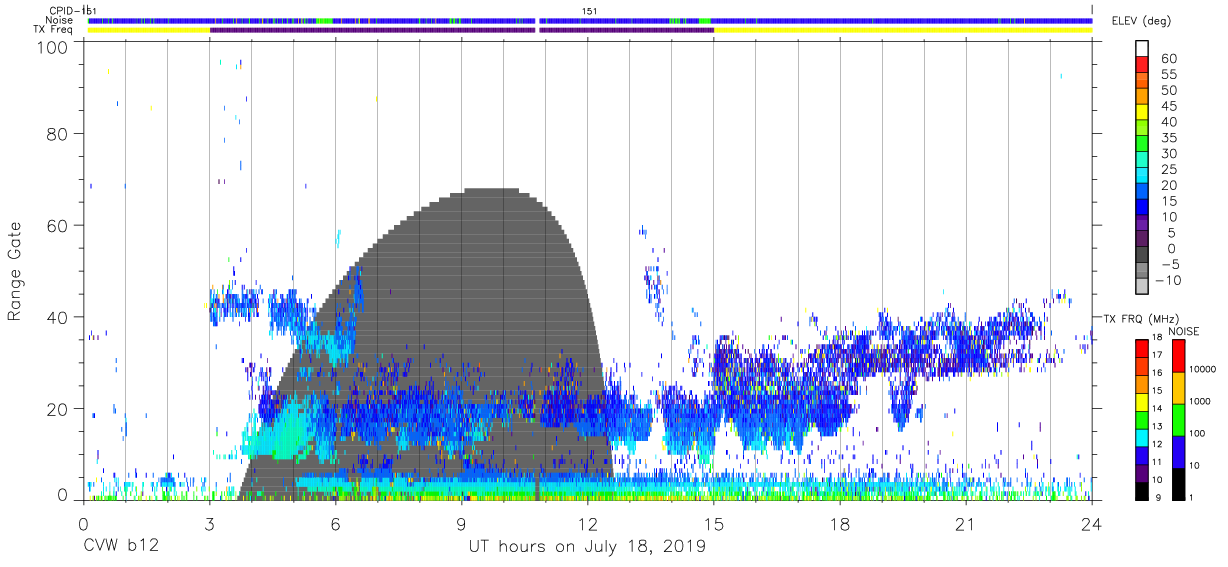Click the 50 label on ELEV colorbar

(x=1169, y=90)
